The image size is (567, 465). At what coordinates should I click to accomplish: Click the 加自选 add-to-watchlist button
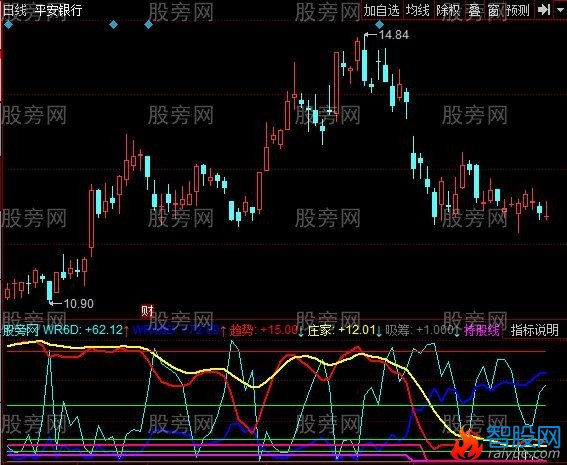coord(381,10)
